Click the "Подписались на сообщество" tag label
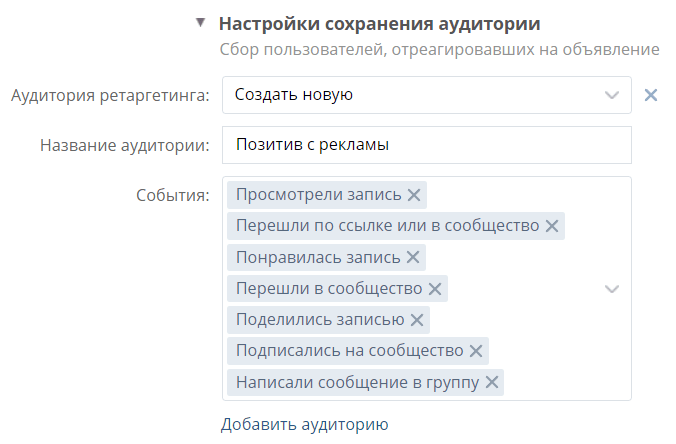This screenshot has width=676, height=444. pos(350,351)
